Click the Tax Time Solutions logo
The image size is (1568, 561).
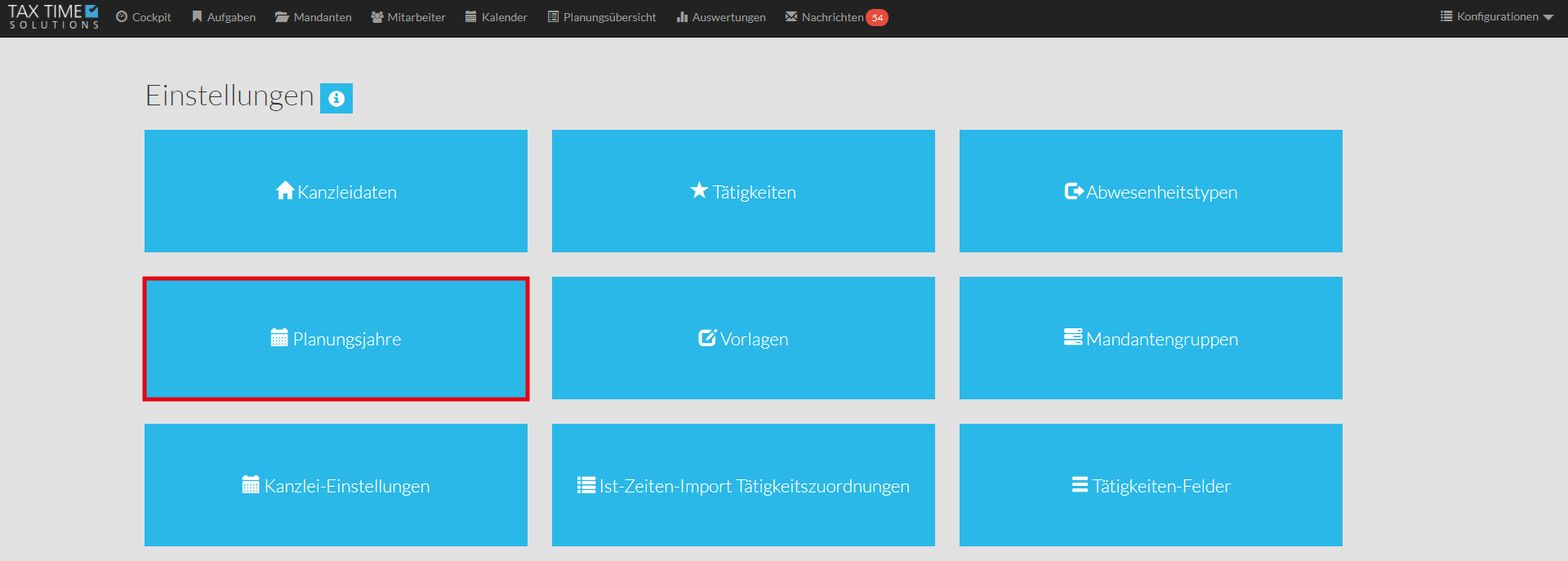tap(54, 17)
